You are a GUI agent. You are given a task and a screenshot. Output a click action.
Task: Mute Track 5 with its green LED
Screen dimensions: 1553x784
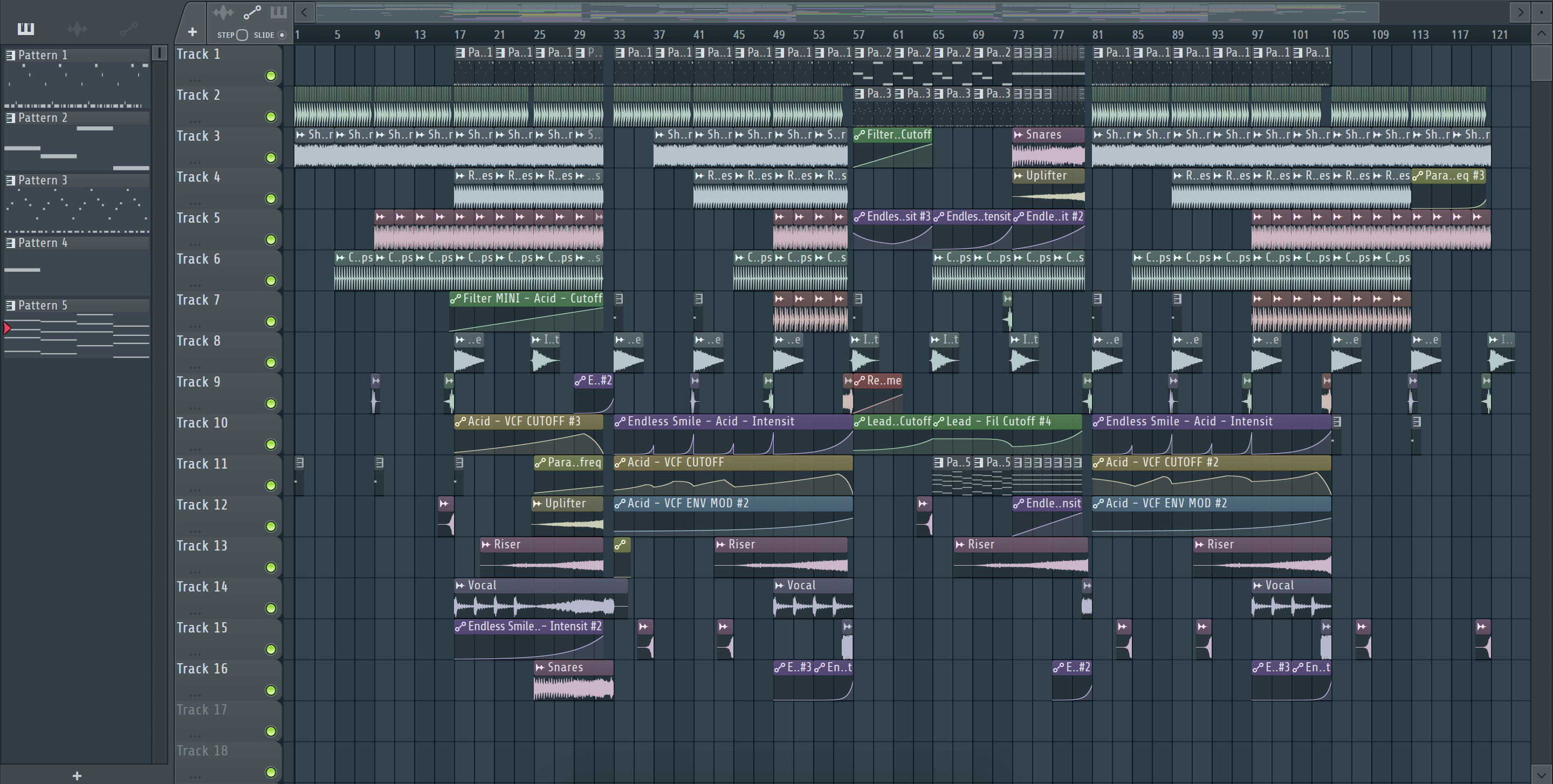pos(271,240)
